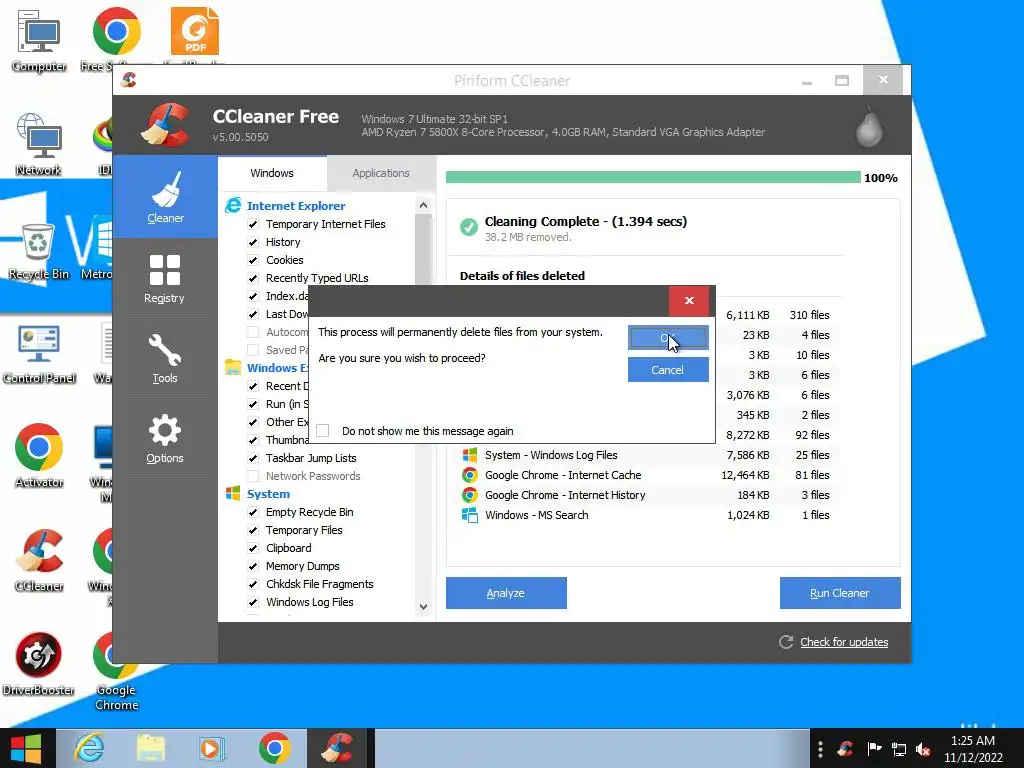Image resolution: width=1024 pixels, height=768 pixels.
Task: Close the confirmation dialog with red X
Action: 689,300
